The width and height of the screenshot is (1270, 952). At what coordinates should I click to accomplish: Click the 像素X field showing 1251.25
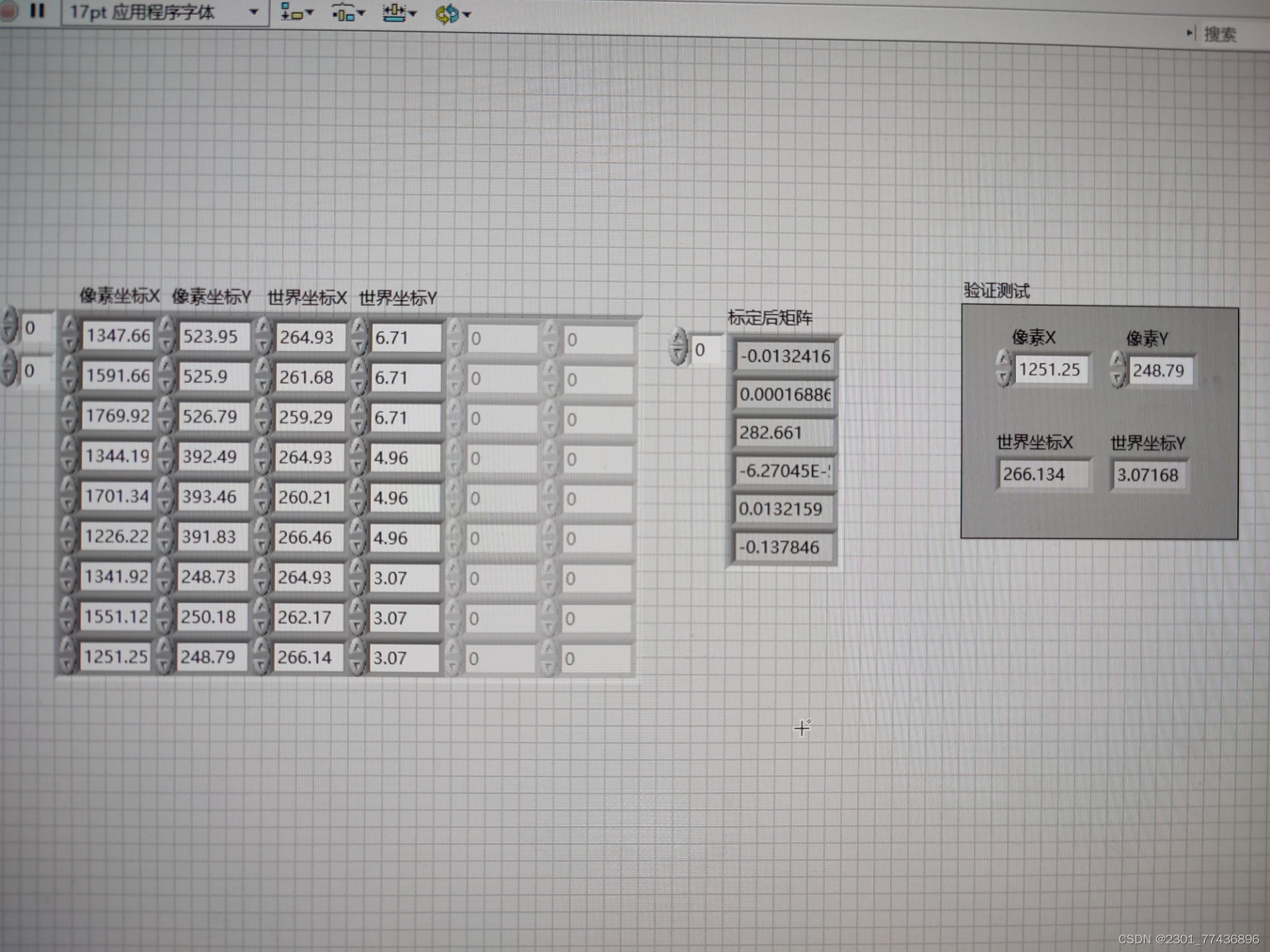click(1050, 370)
